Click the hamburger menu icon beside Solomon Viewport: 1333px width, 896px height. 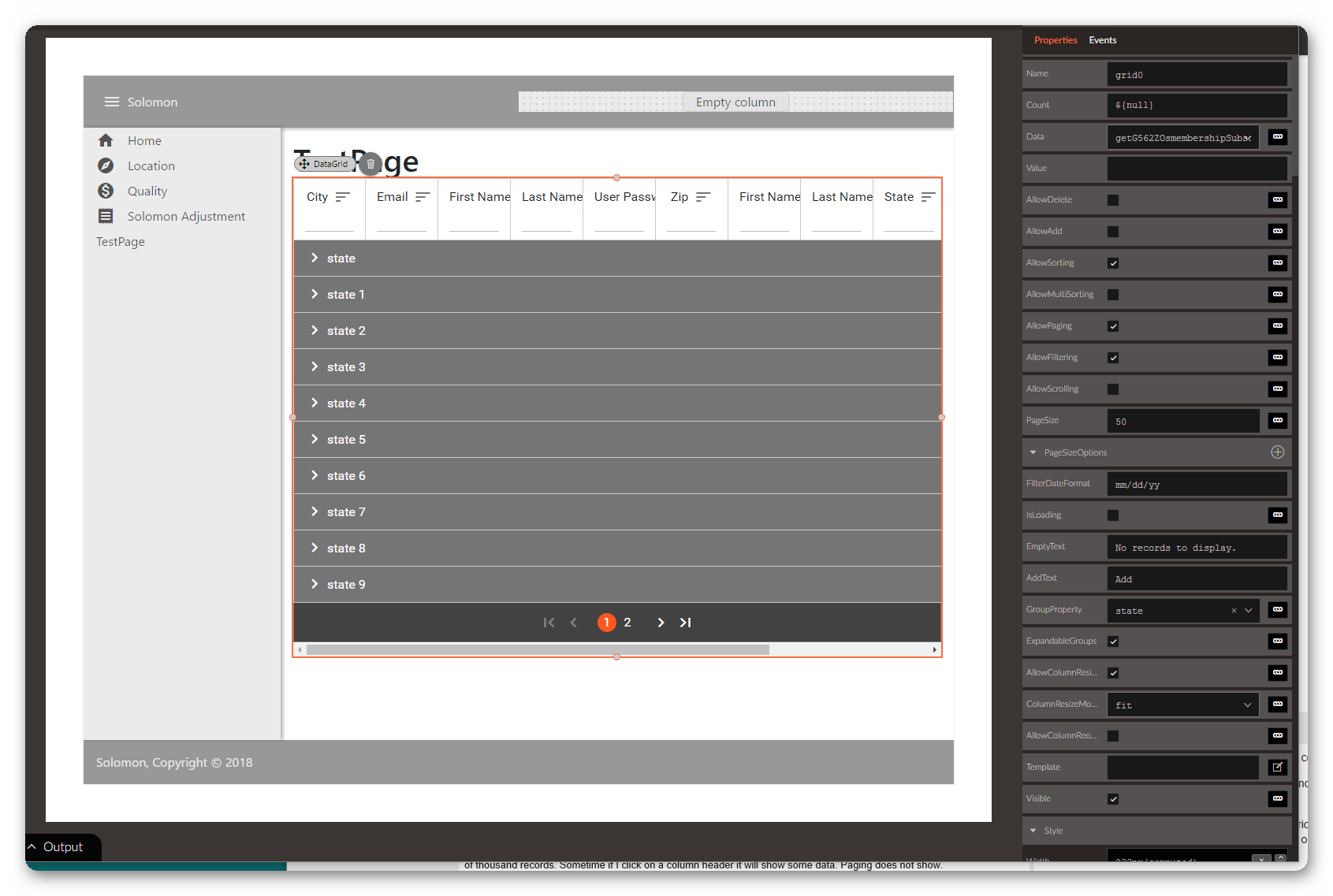click(x=112, y=102)
